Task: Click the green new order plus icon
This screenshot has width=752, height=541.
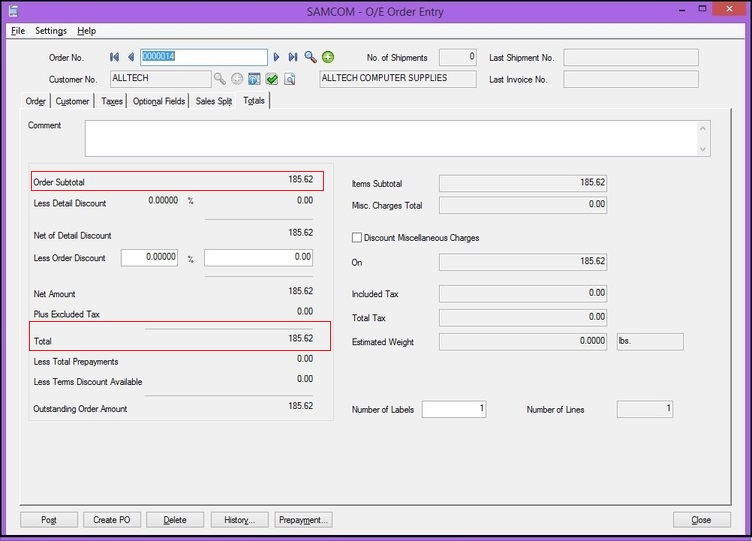Action: click(x=328, y=57)
